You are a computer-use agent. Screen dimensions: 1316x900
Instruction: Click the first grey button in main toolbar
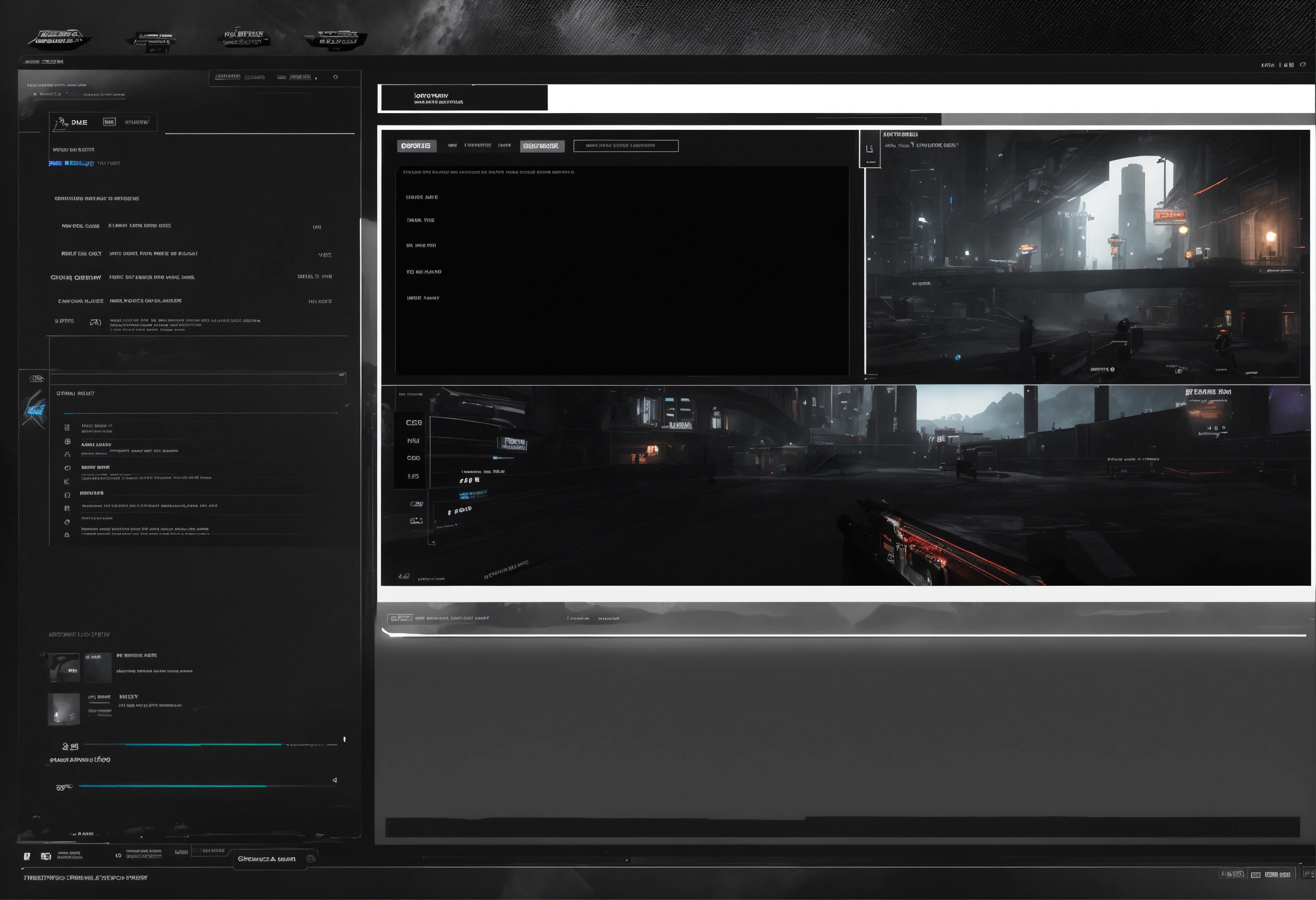[x=416, y=146]
